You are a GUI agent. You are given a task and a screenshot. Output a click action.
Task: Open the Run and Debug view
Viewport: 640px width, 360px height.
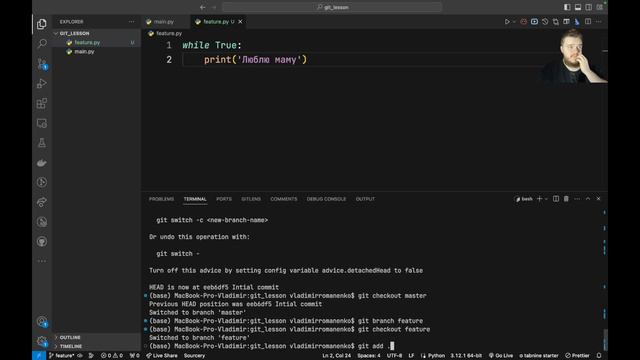pos(42,83)
